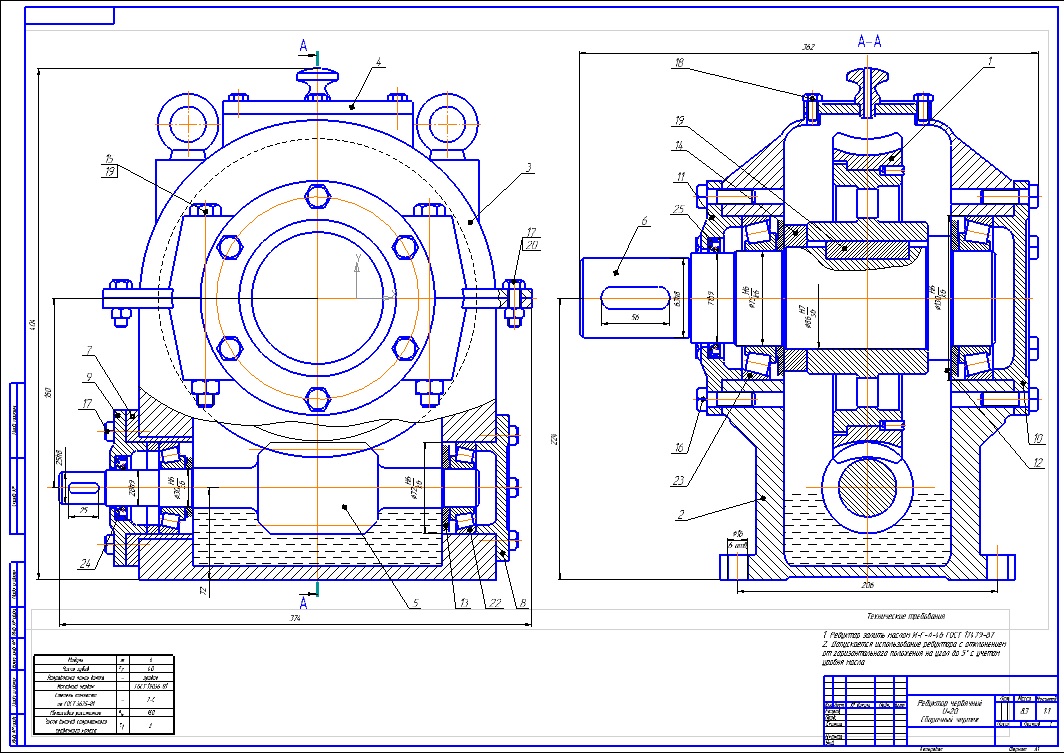The image size is (1064, 754).
Task: Click the 'A-A' section view title
Action: point(869,42)
